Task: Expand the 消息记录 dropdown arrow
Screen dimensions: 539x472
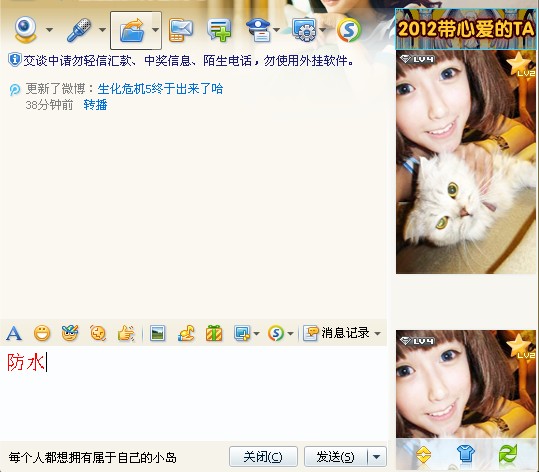Action: tap(377, 333)
